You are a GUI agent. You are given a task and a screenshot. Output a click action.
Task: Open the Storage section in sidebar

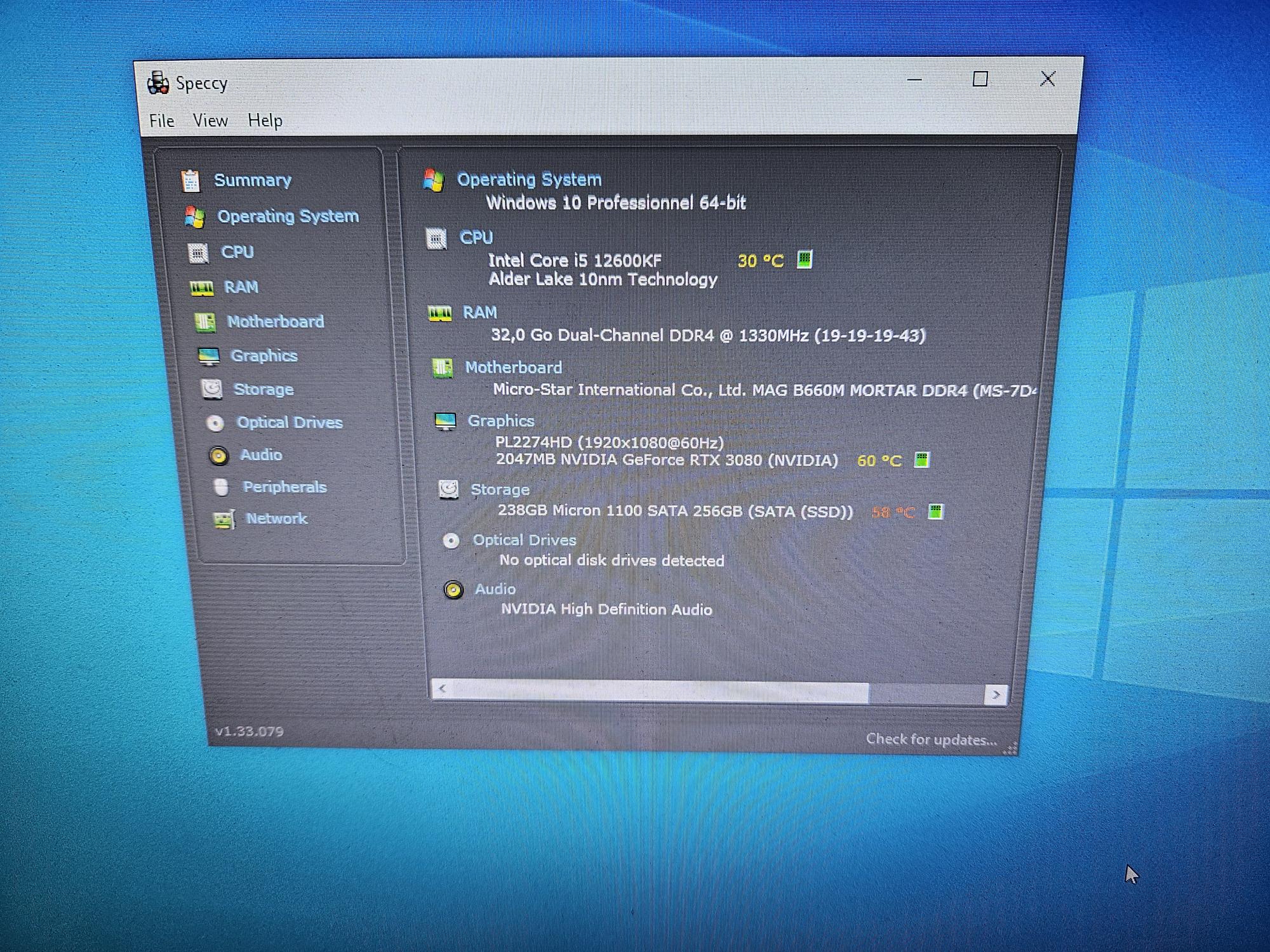click(x=264, y=389)
